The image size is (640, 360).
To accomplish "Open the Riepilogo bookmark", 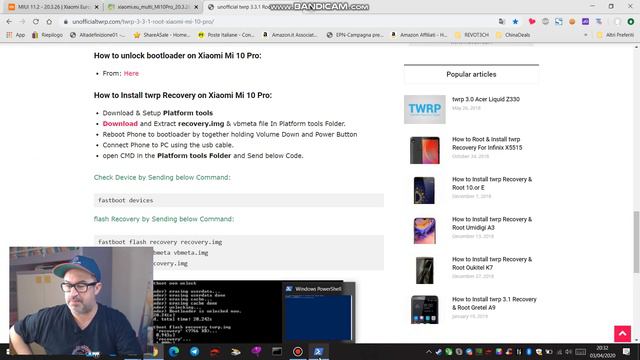I will tap(47, 35).
